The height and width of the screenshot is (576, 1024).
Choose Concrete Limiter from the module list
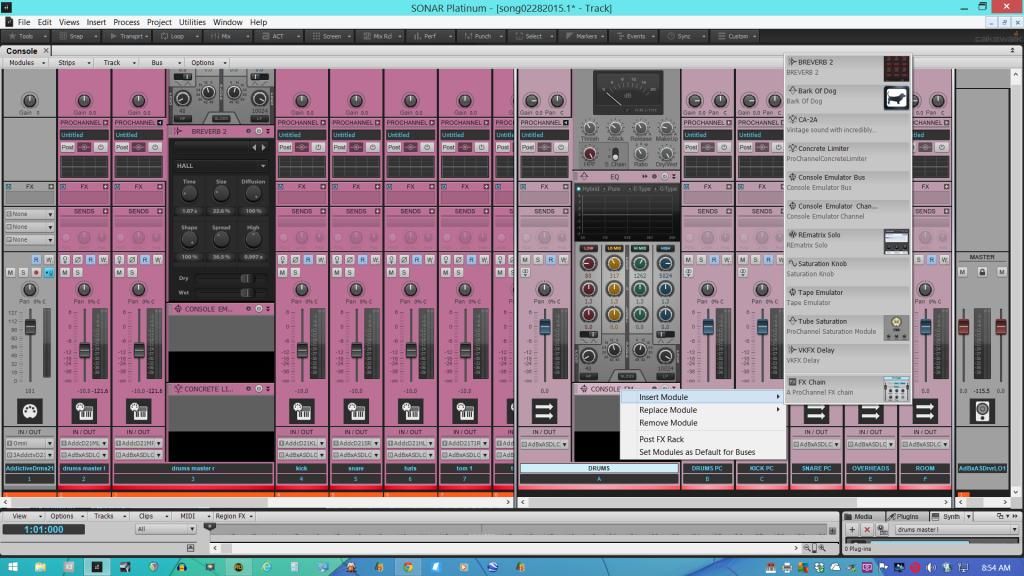(825, 148)
